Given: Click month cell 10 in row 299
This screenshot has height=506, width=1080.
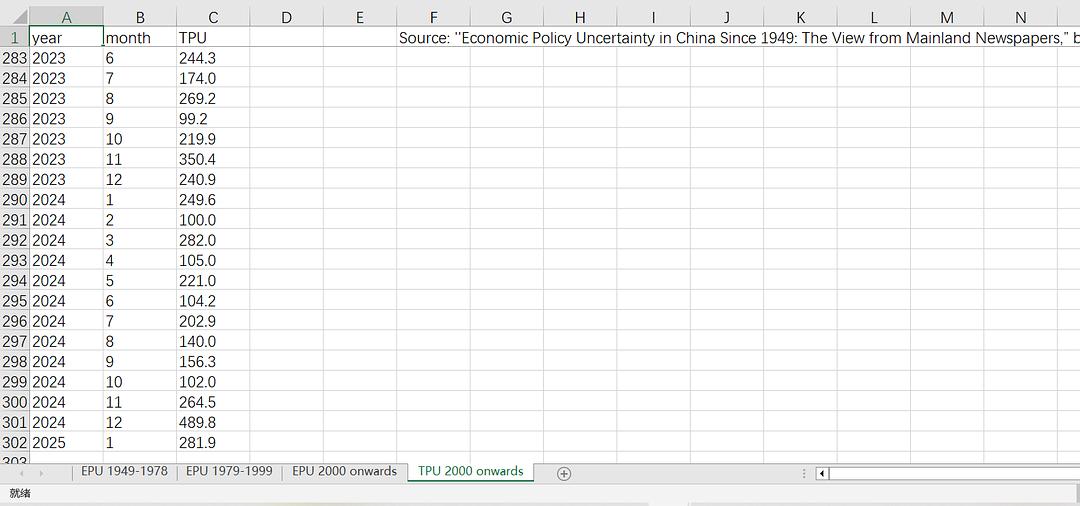Looking at the screenshot, I should [140, 382].
